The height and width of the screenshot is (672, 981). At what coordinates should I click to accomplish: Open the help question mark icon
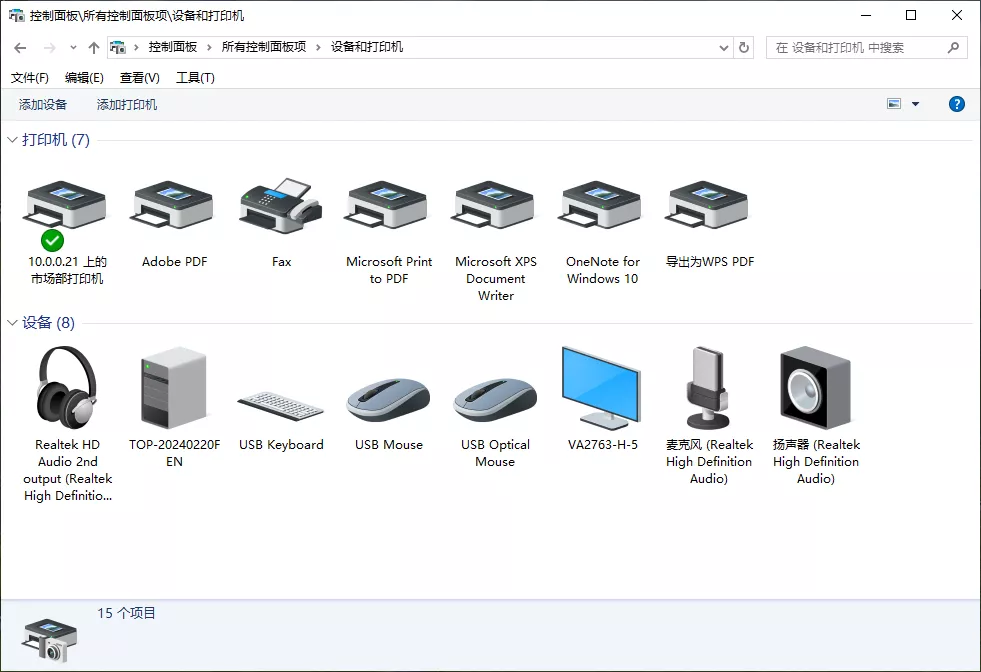(957, 104)
